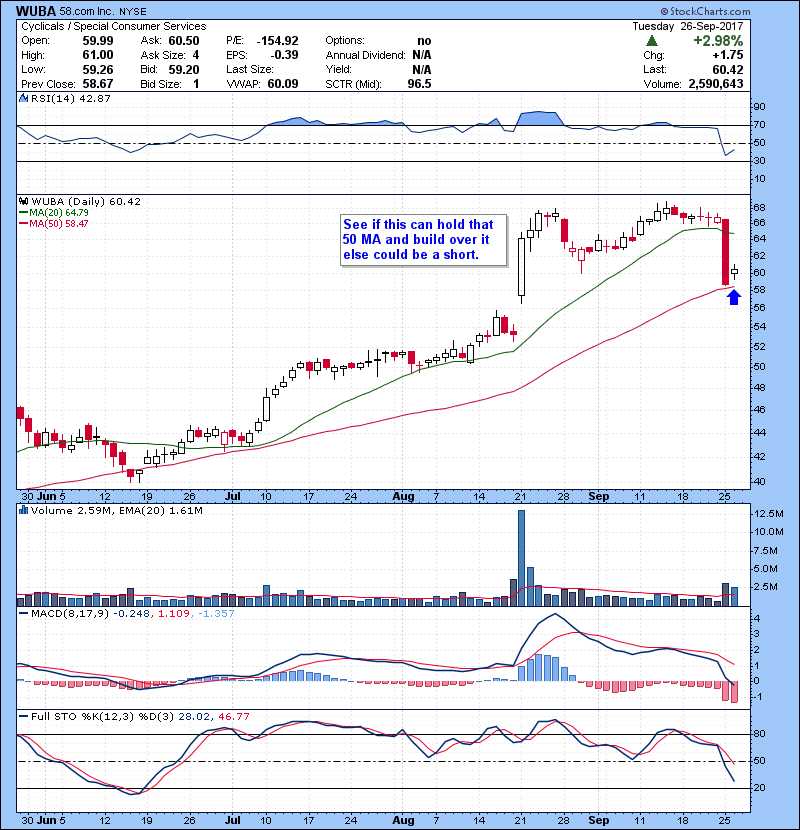Click the EPS value -0.39
Screen dimensions: 800x830
[284, 55]
